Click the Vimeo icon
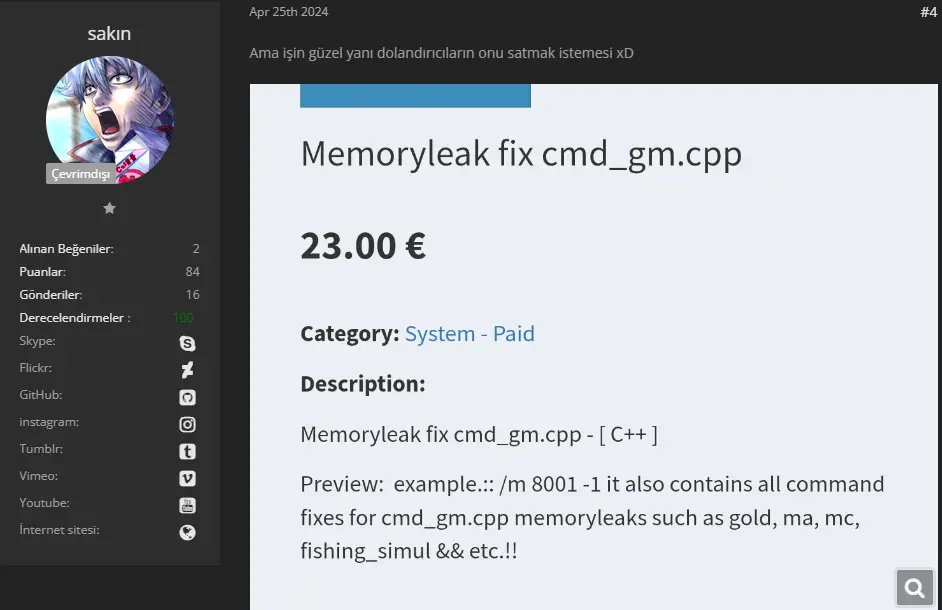The width and height of the screenshot is (942, 610). (187, 478)
